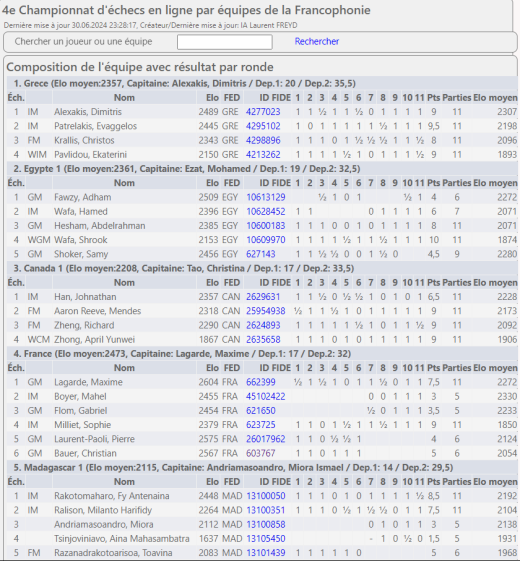The image size is (520, 561).
Task: Click the 'Dernière mise à jour 30.06.2024' line
Action: click(150, 25)
